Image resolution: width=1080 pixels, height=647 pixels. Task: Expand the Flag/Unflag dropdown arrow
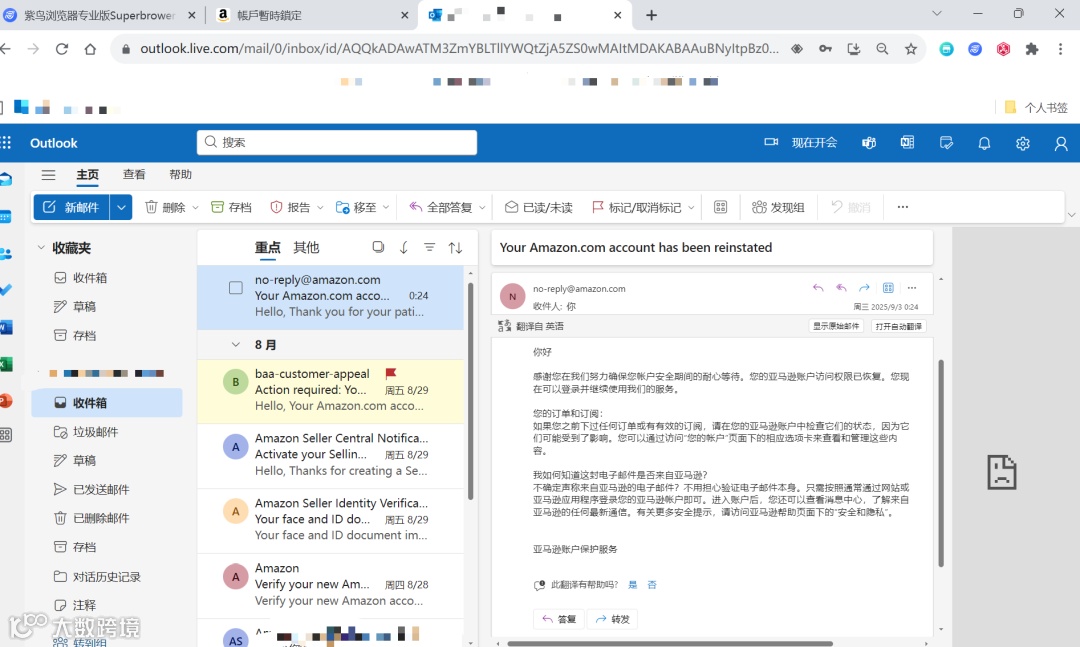pyautogui.click(x=691, y=207)
